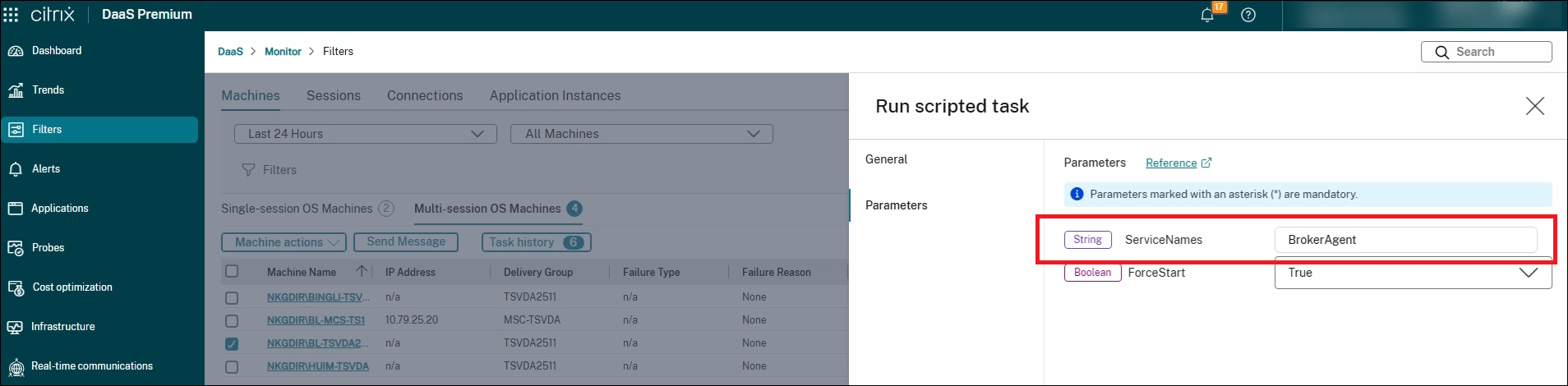Click the Failure Type column header
This screenshot has height=386, width=1568.
652,272
